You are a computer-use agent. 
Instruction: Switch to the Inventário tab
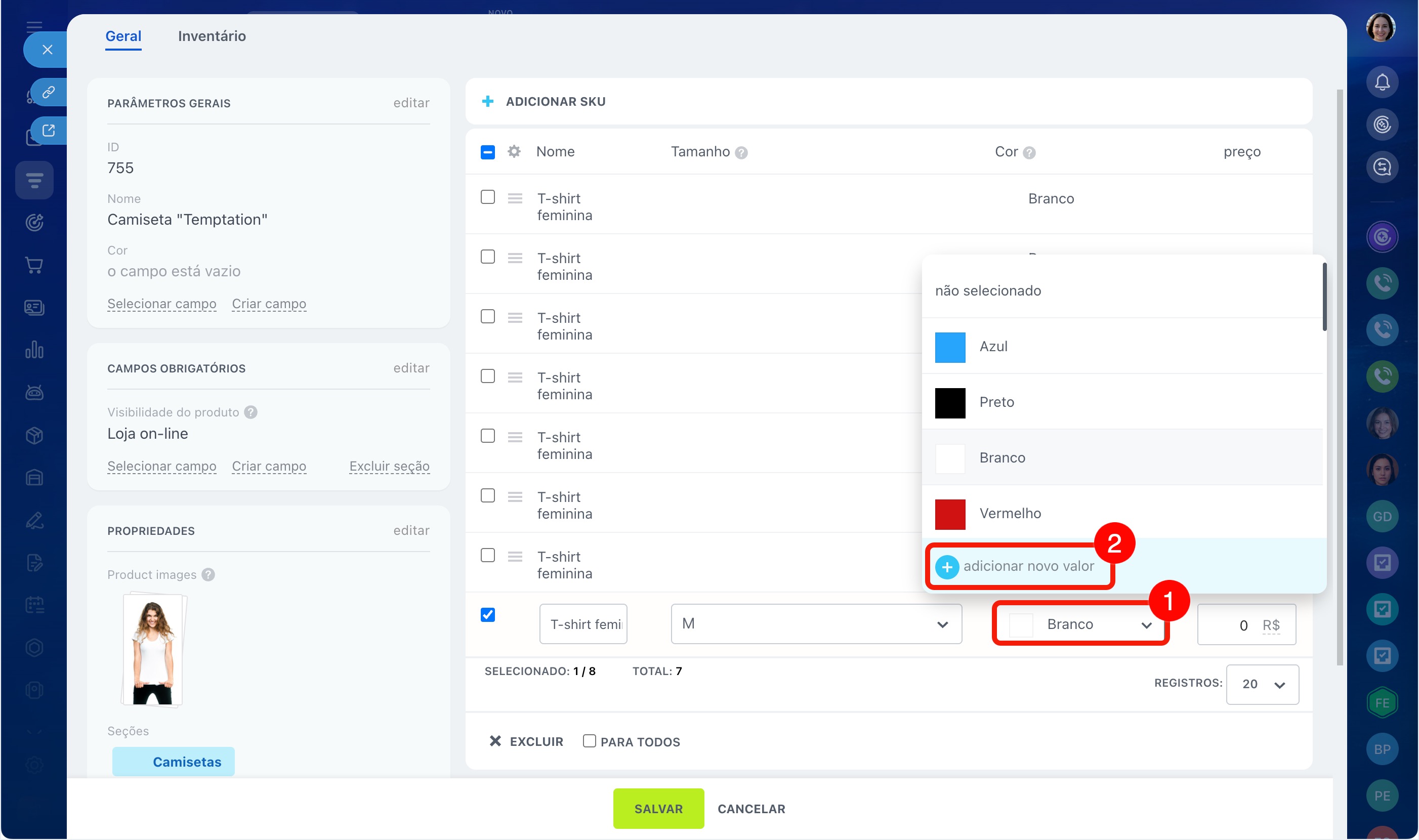212,36
